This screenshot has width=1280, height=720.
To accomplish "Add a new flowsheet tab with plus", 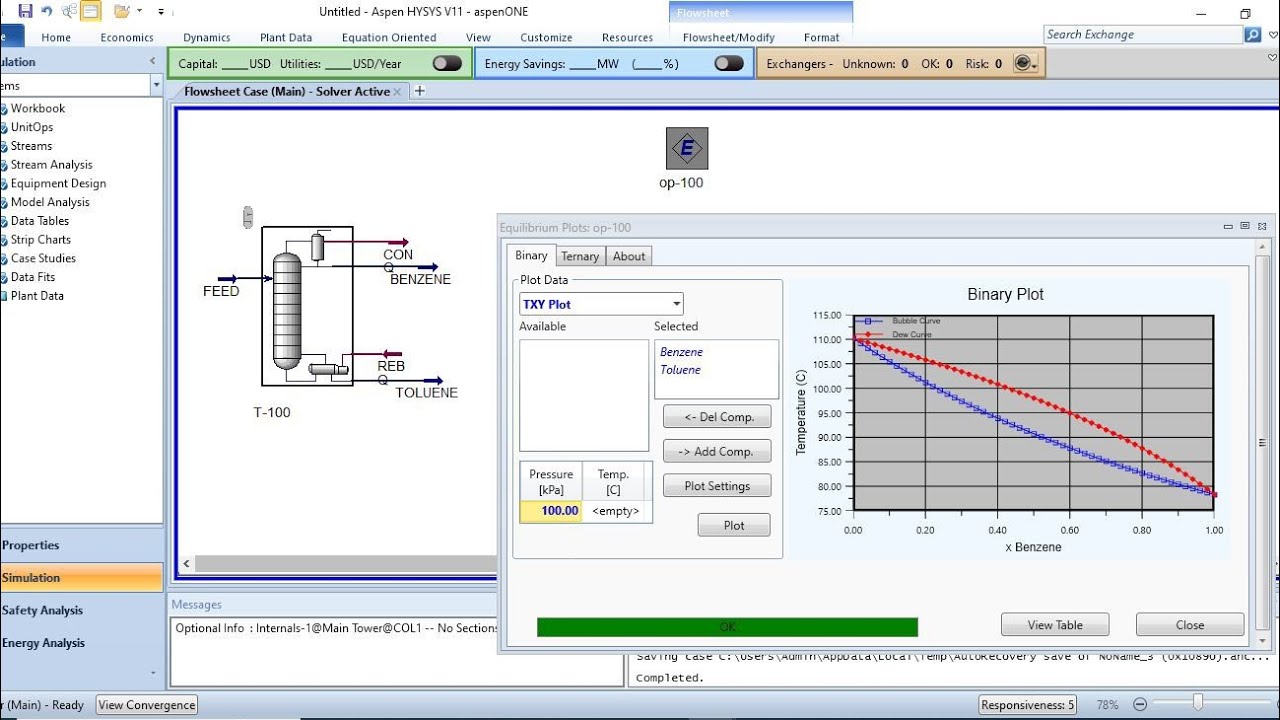I will pyautogui.click(x=420, y=91).
